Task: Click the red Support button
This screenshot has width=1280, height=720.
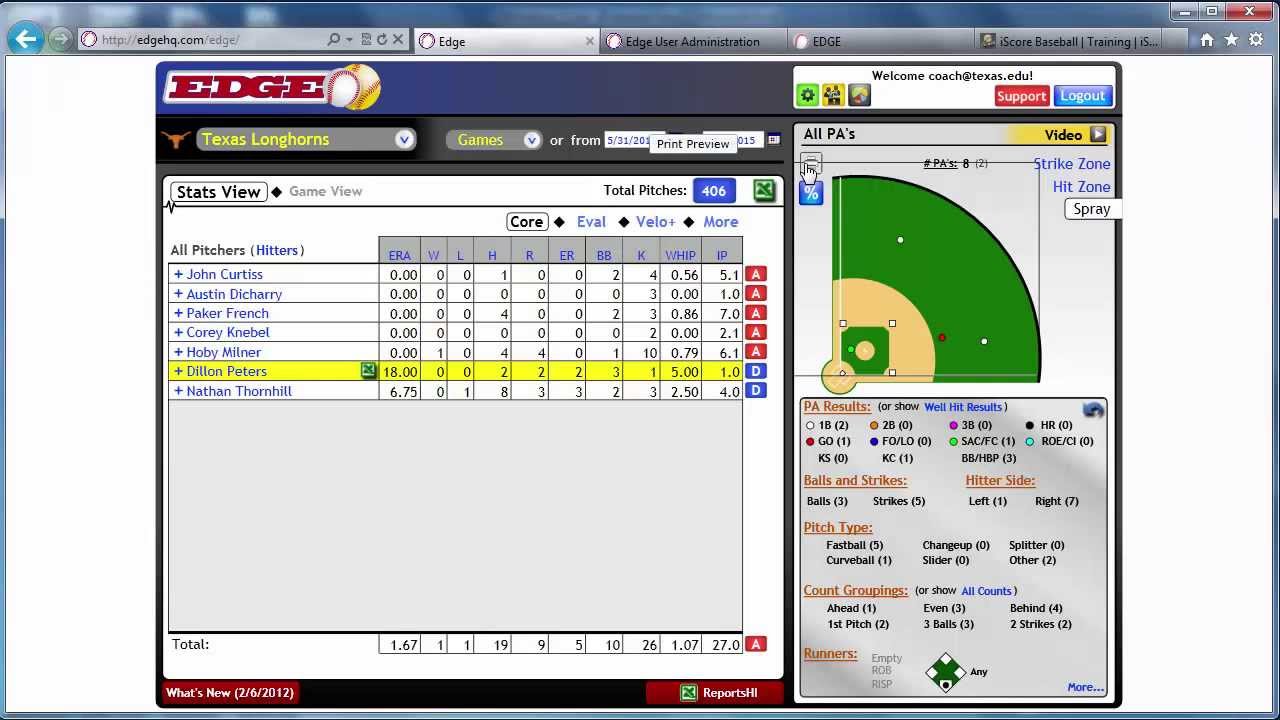Action: click(x=1021, y=96)
